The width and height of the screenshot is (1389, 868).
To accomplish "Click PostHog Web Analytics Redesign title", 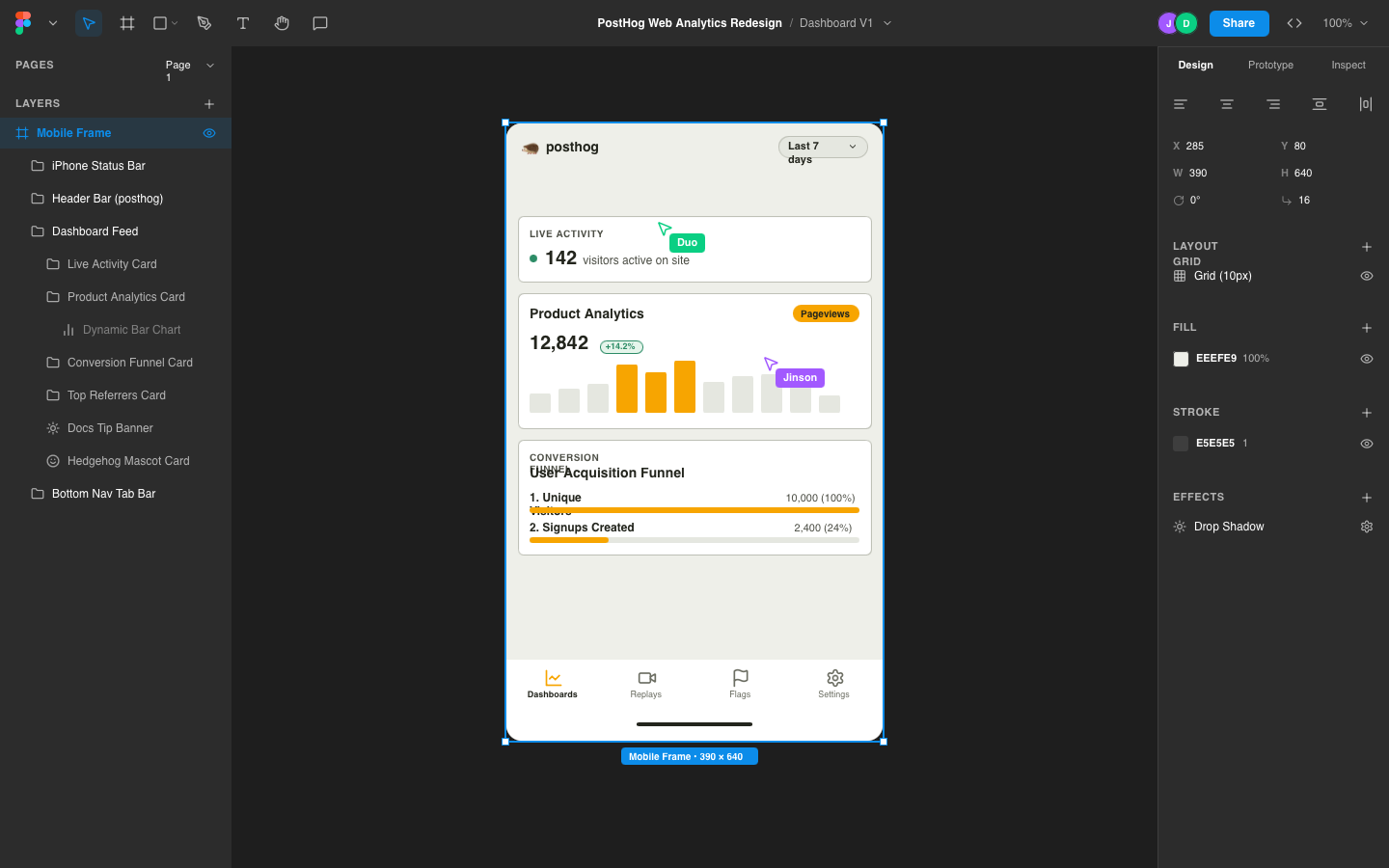I will (x=690, y=23).
